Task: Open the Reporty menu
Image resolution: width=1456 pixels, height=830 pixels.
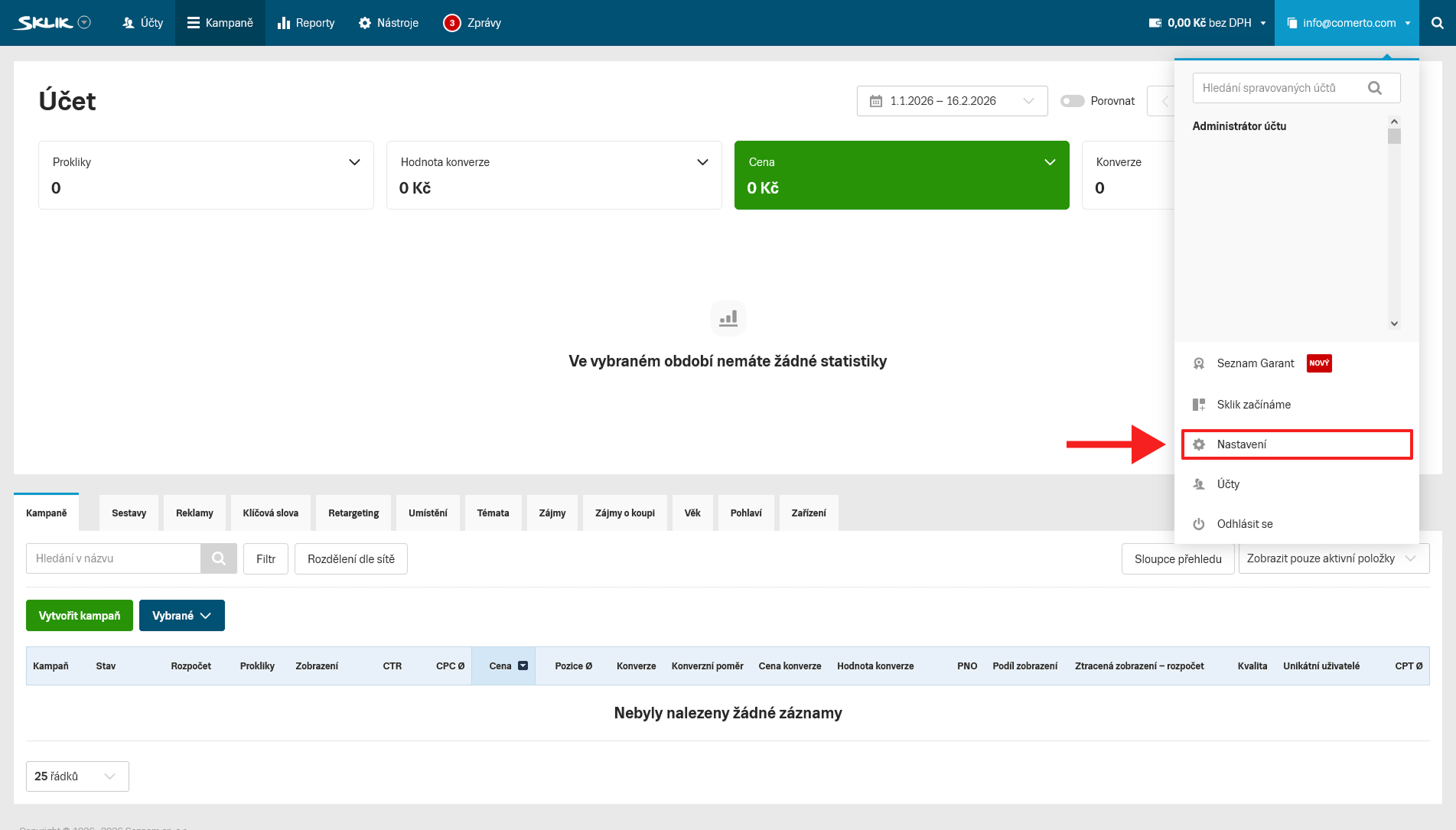Action: (x=306, y=23)
